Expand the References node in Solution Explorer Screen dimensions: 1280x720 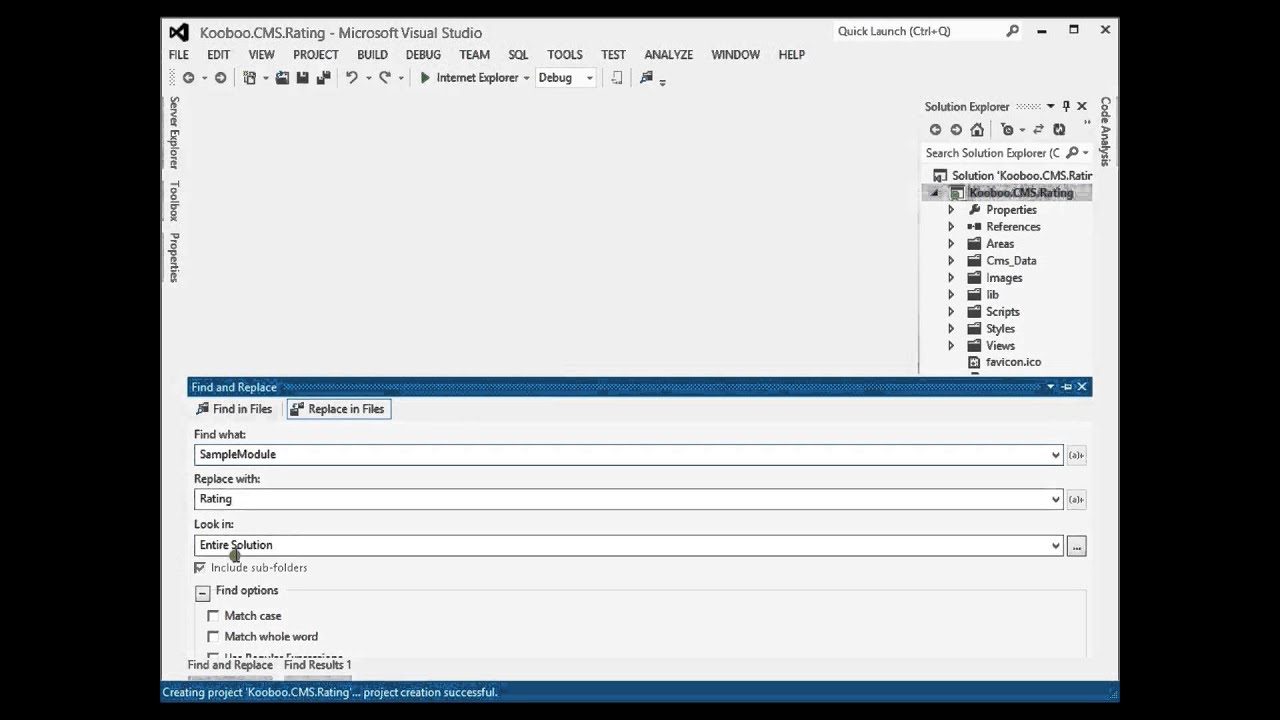tap(951, 227)
